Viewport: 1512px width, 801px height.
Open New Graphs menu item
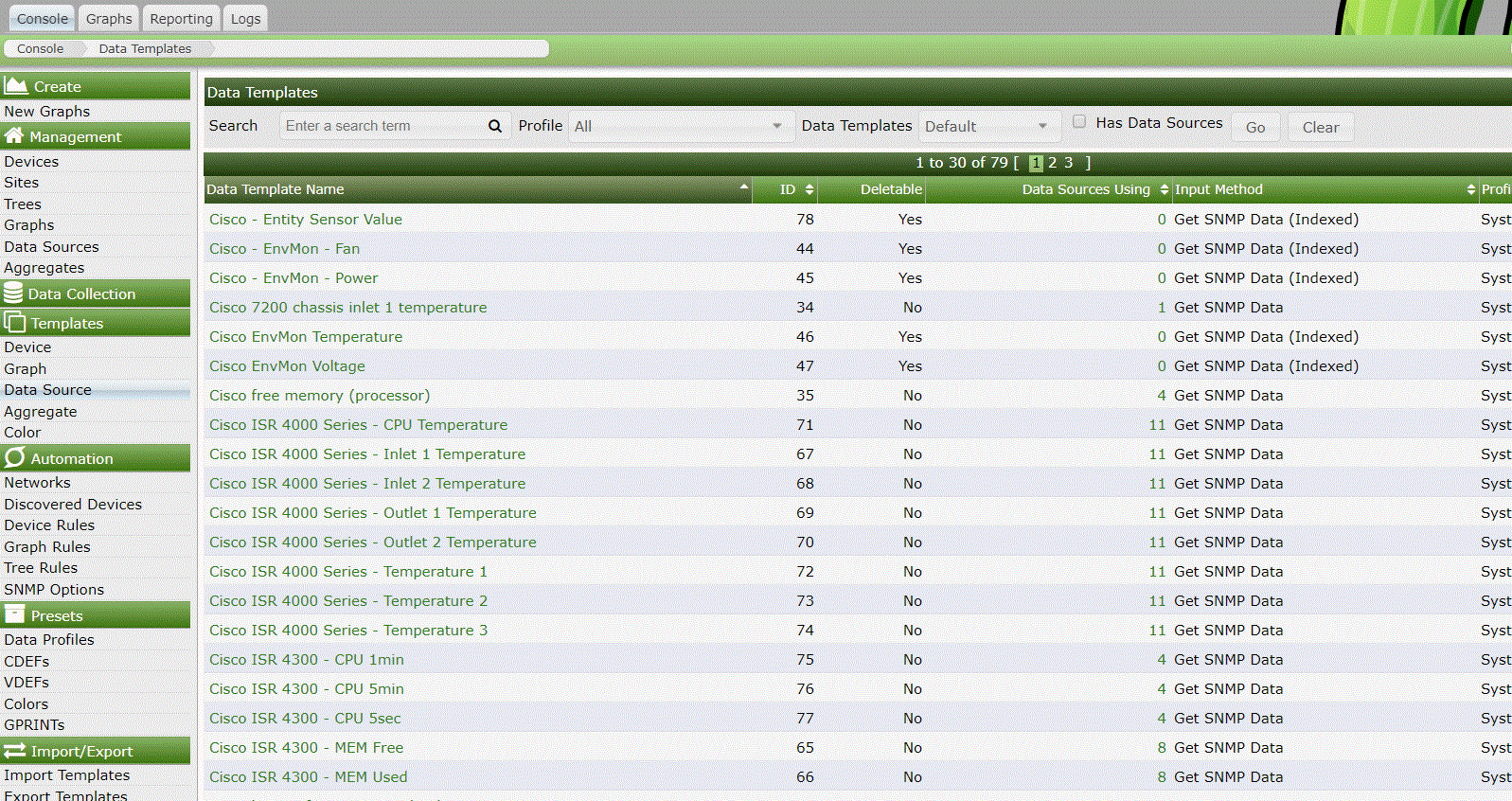point(47,111)
